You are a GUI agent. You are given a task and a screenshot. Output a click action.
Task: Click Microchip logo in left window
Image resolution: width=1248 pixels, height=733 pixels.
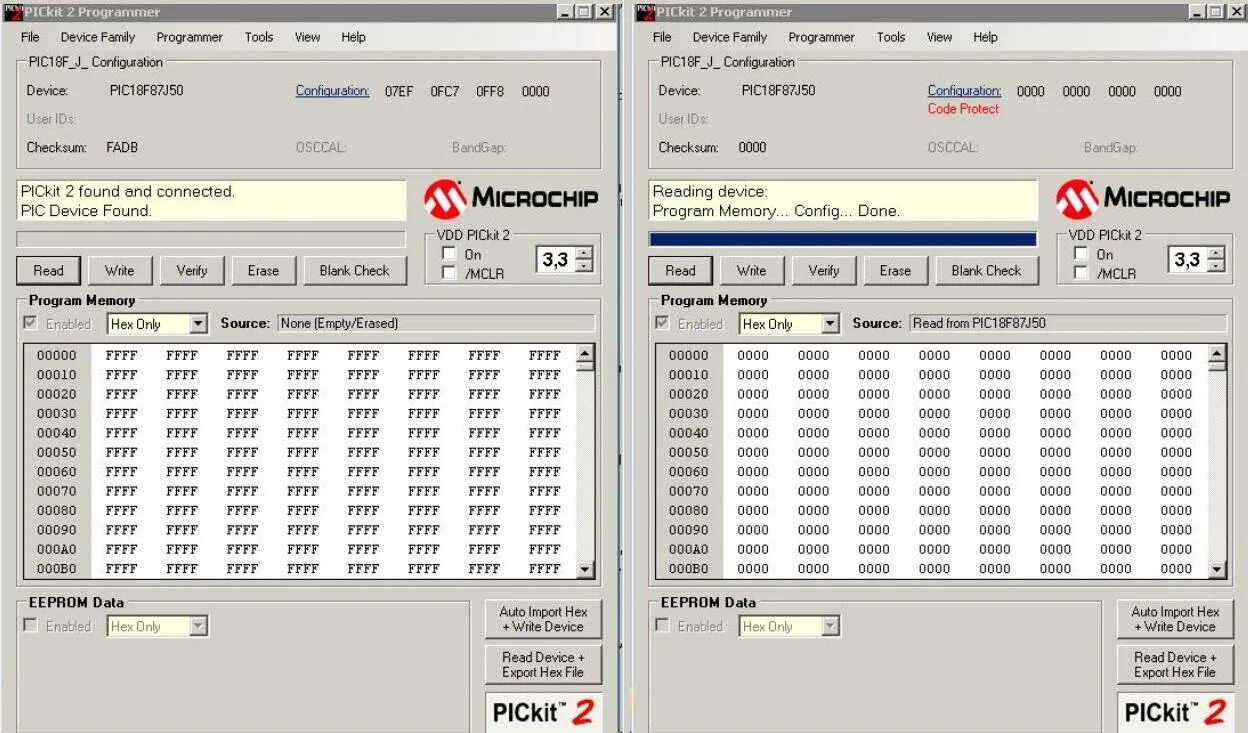click(510, 199)
